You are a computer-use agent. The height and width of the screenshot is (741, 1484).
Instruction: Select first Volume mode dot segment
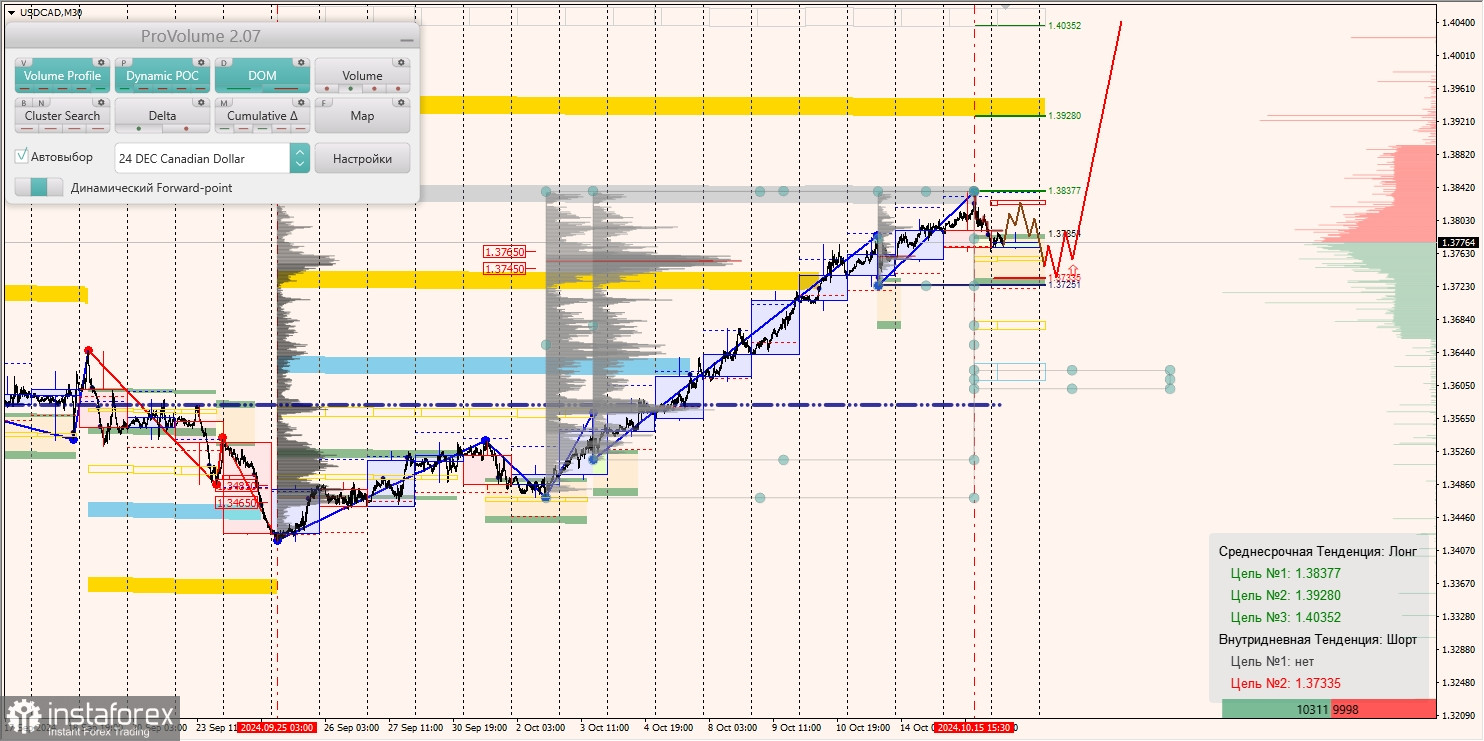point(328,88)
